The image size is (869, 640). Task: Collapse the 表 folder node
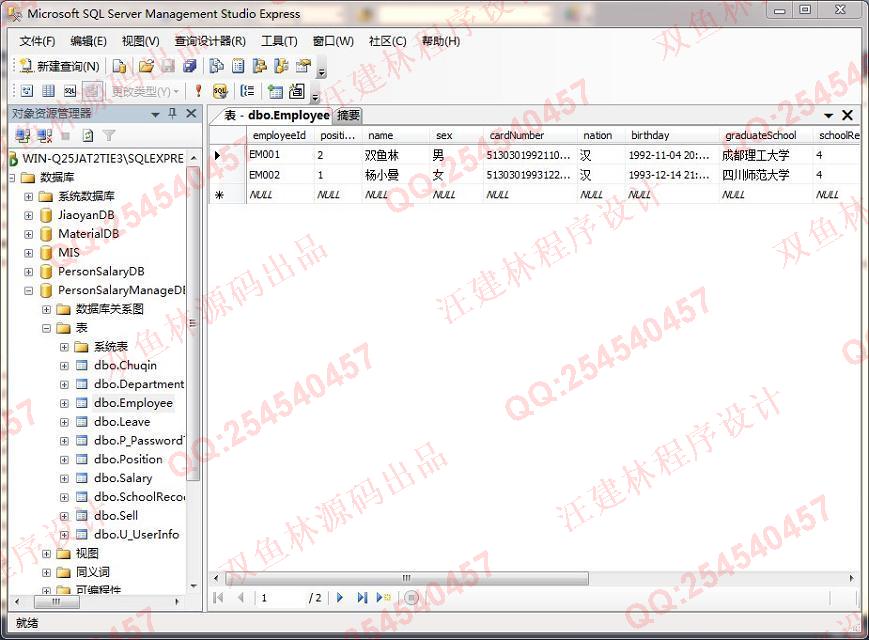tap(47, 328)
